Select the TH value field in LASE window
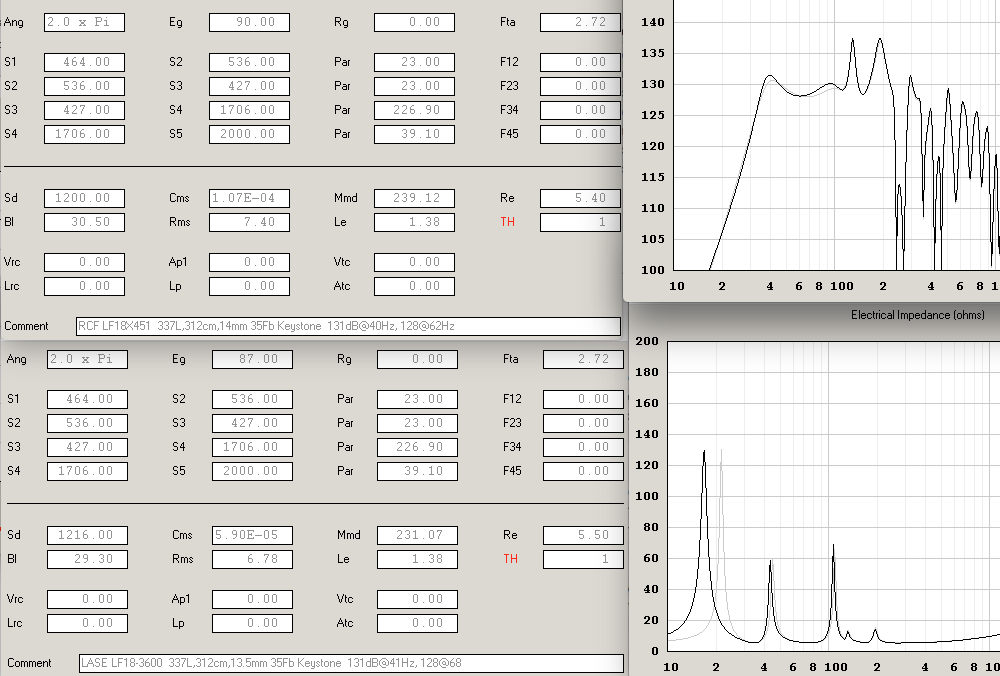 tap(584, 560)
